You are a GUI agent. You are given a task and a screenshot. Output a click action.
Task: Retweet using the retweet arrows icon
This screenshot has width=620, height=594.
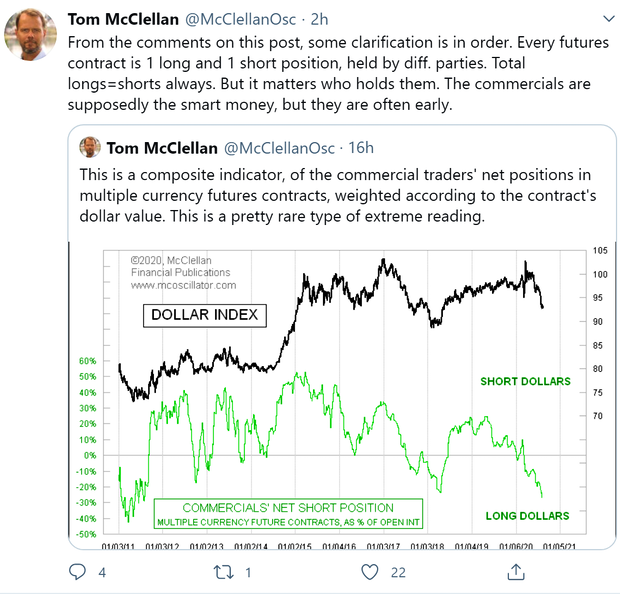[224, 572]
